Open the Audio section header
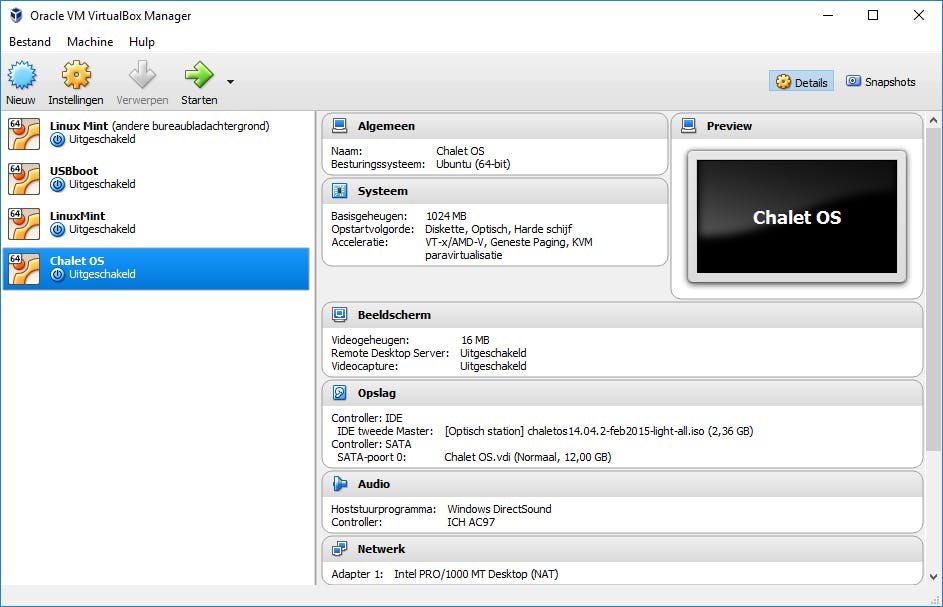 [622, 484]
